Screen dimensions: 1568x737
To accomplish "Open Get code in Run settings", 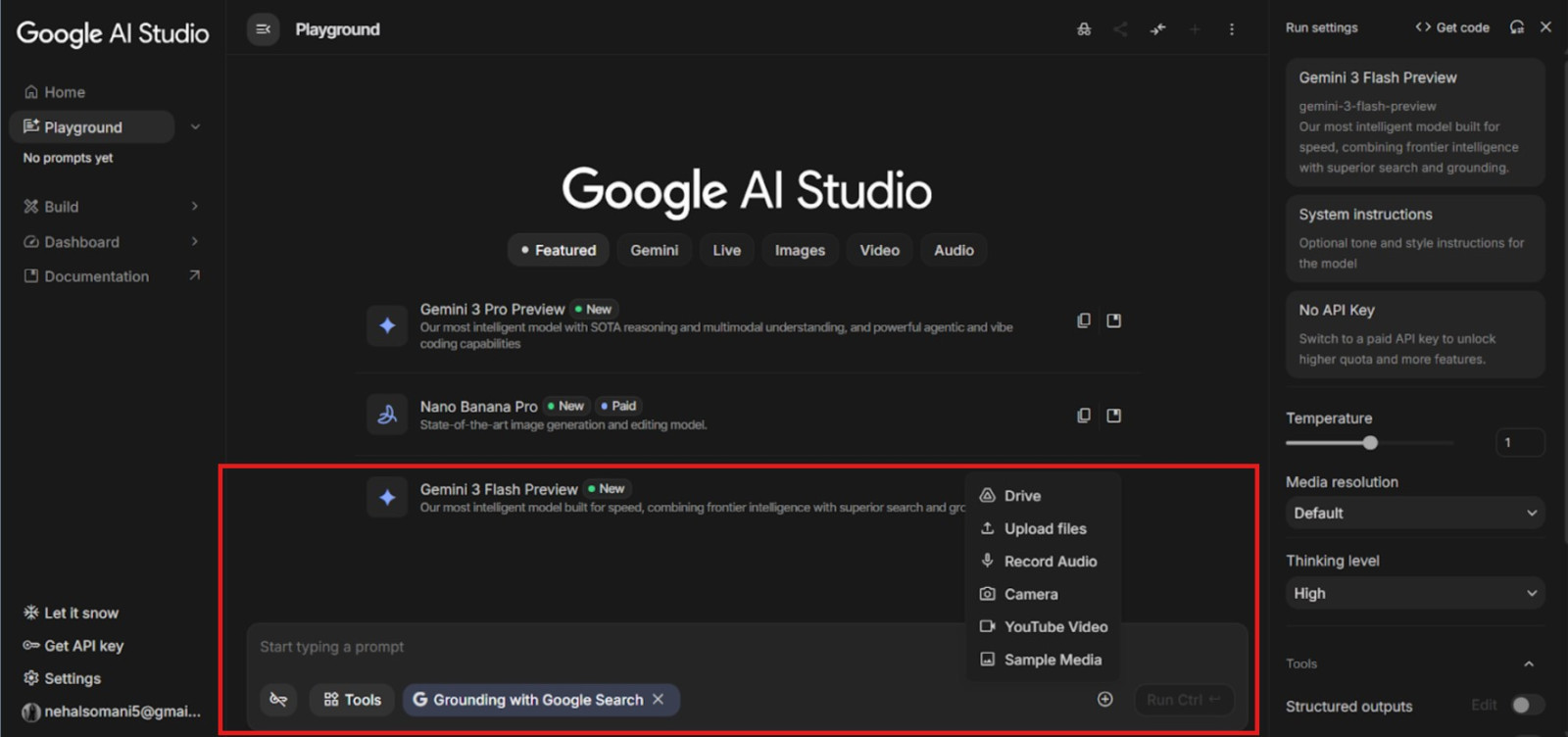I will pos(1452,27).
